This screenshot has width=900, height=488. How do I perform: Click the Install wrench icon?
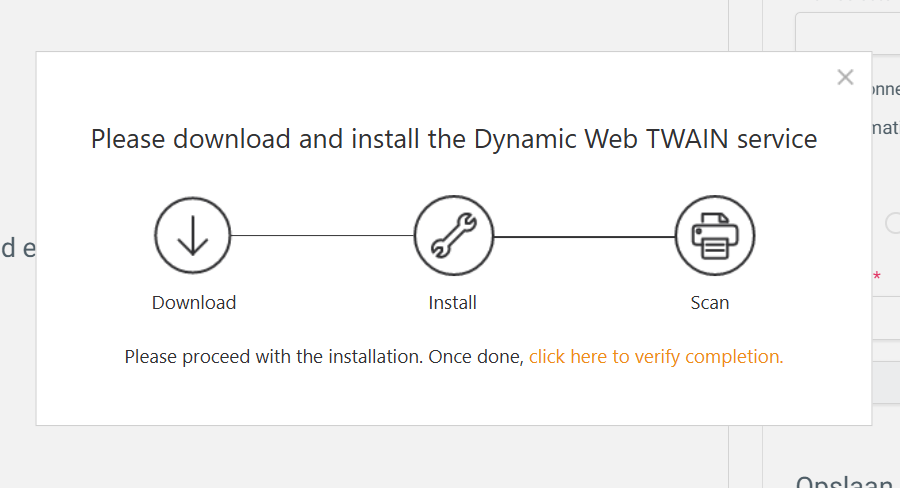453,235
